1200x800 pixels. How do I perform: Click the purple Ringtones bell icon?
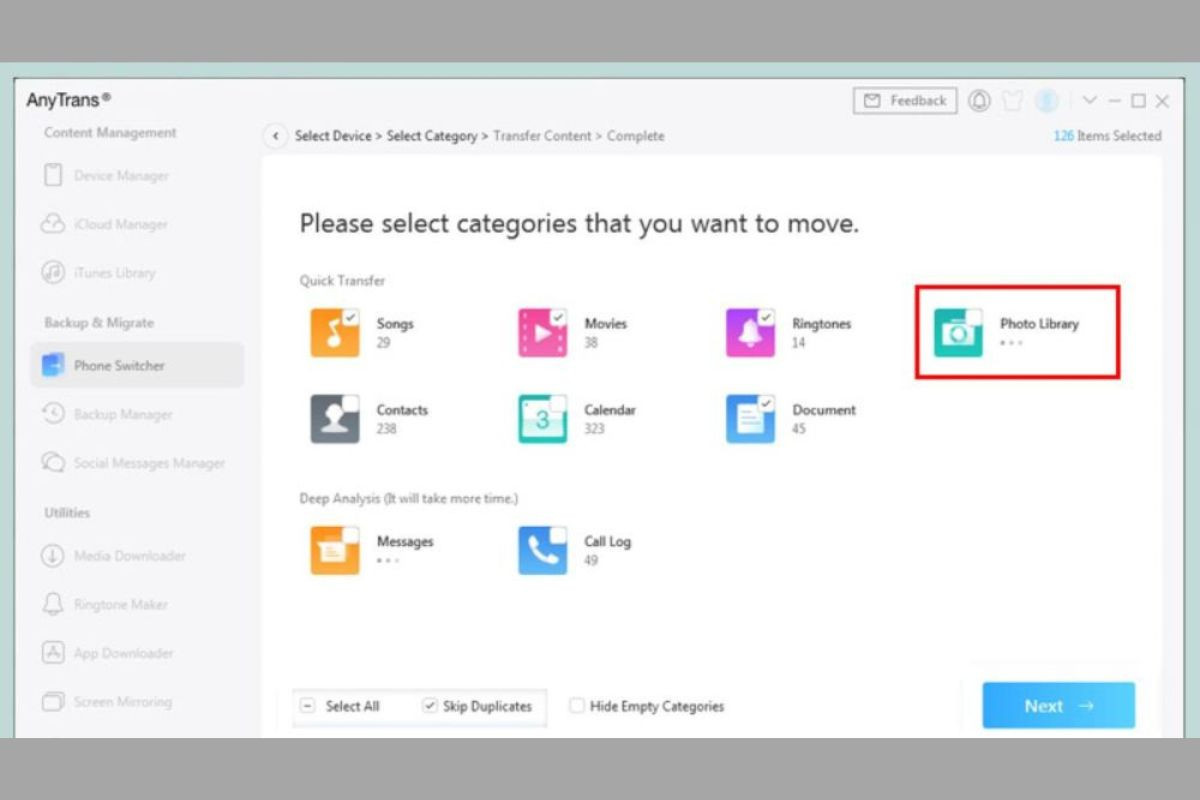(750, 333)
